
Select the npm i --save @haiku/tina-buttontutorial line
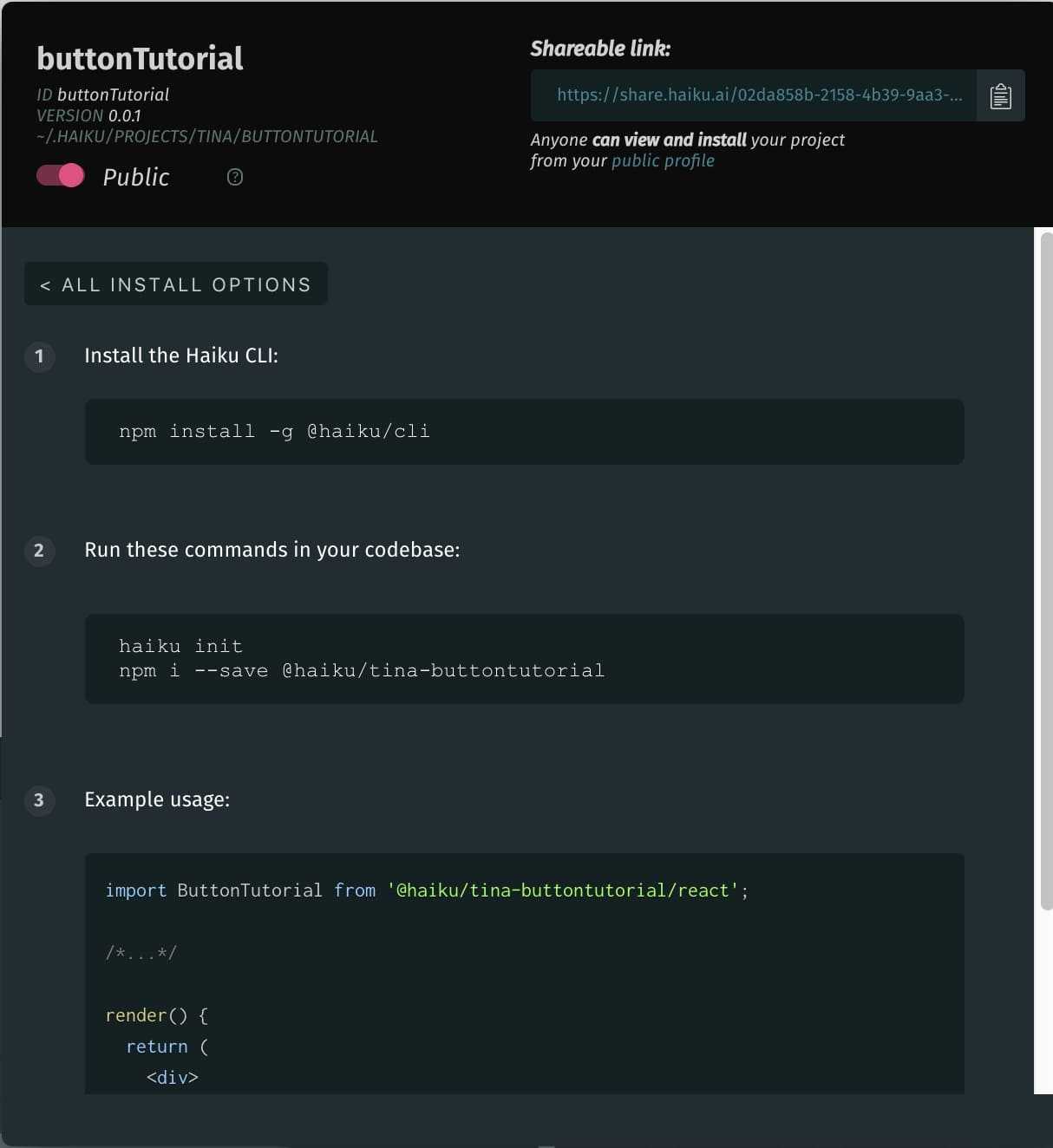coord(362,670)
